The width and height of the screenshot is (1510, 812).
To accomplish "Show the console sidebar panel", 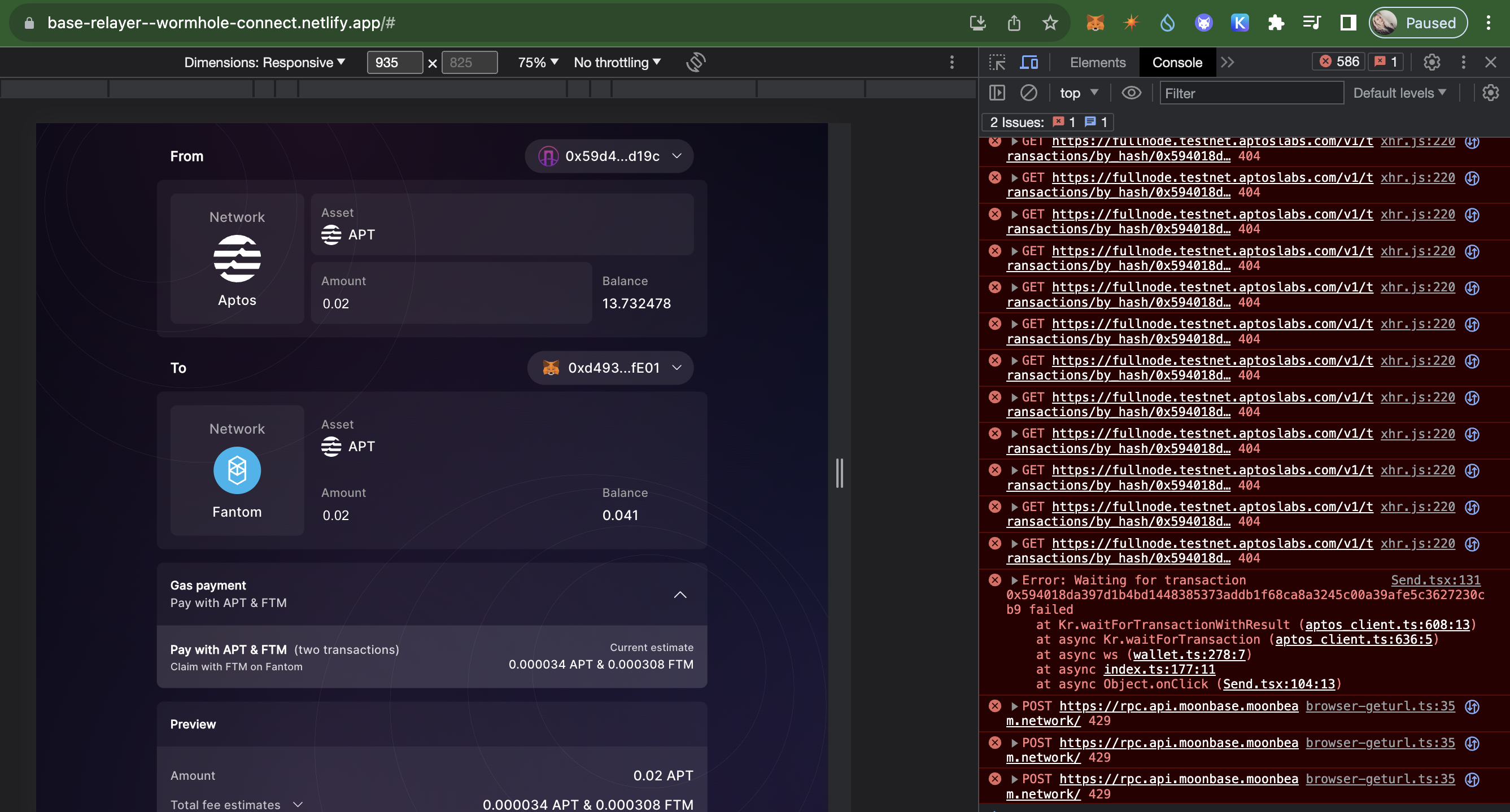I will [997, 93].
